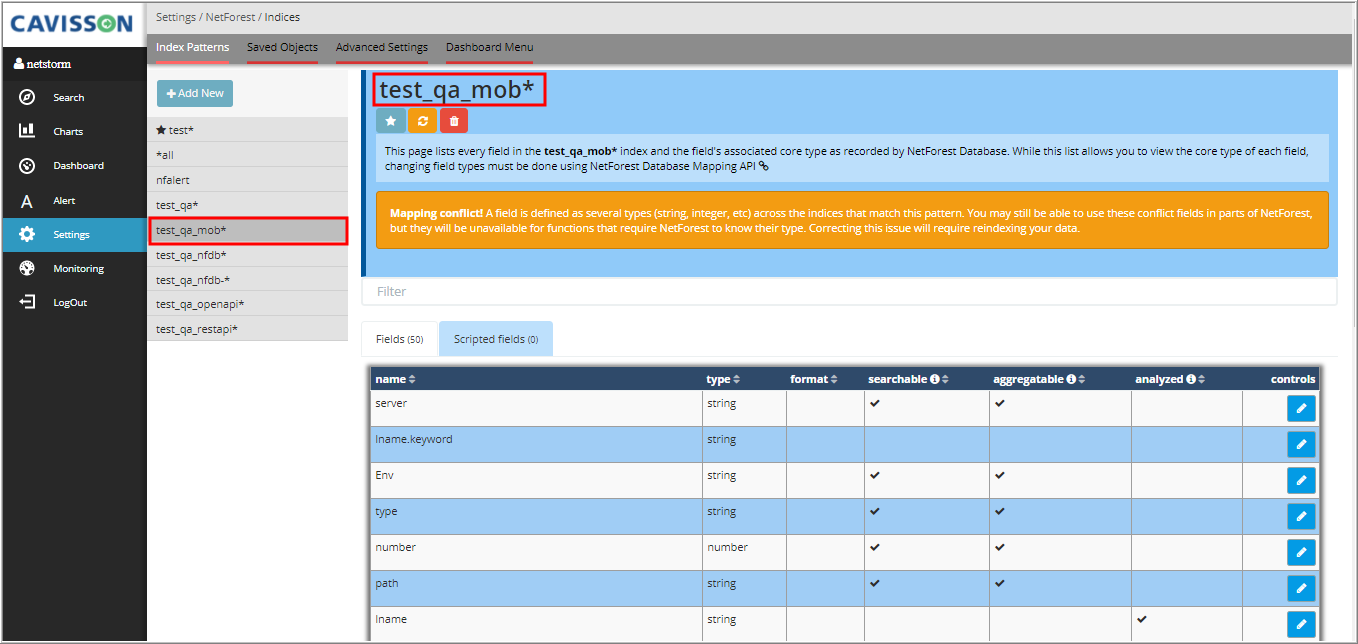Sort table by name column

(395, 380)
